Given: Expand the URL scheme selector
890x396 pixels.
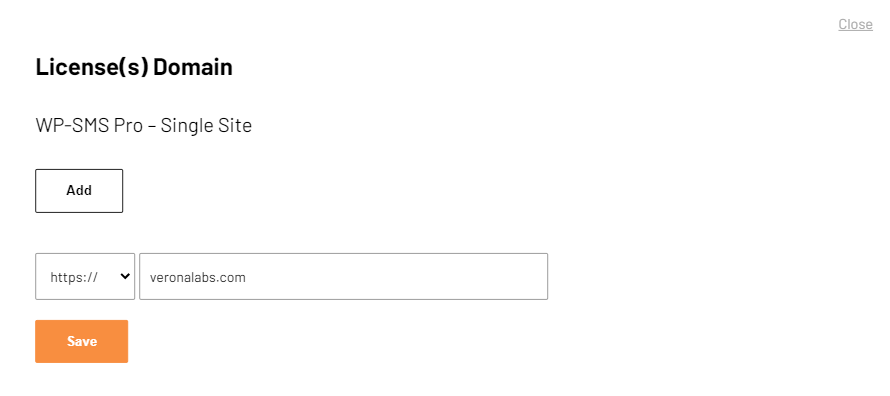Looking at the screenshot, I should click(x=85, y=276).
